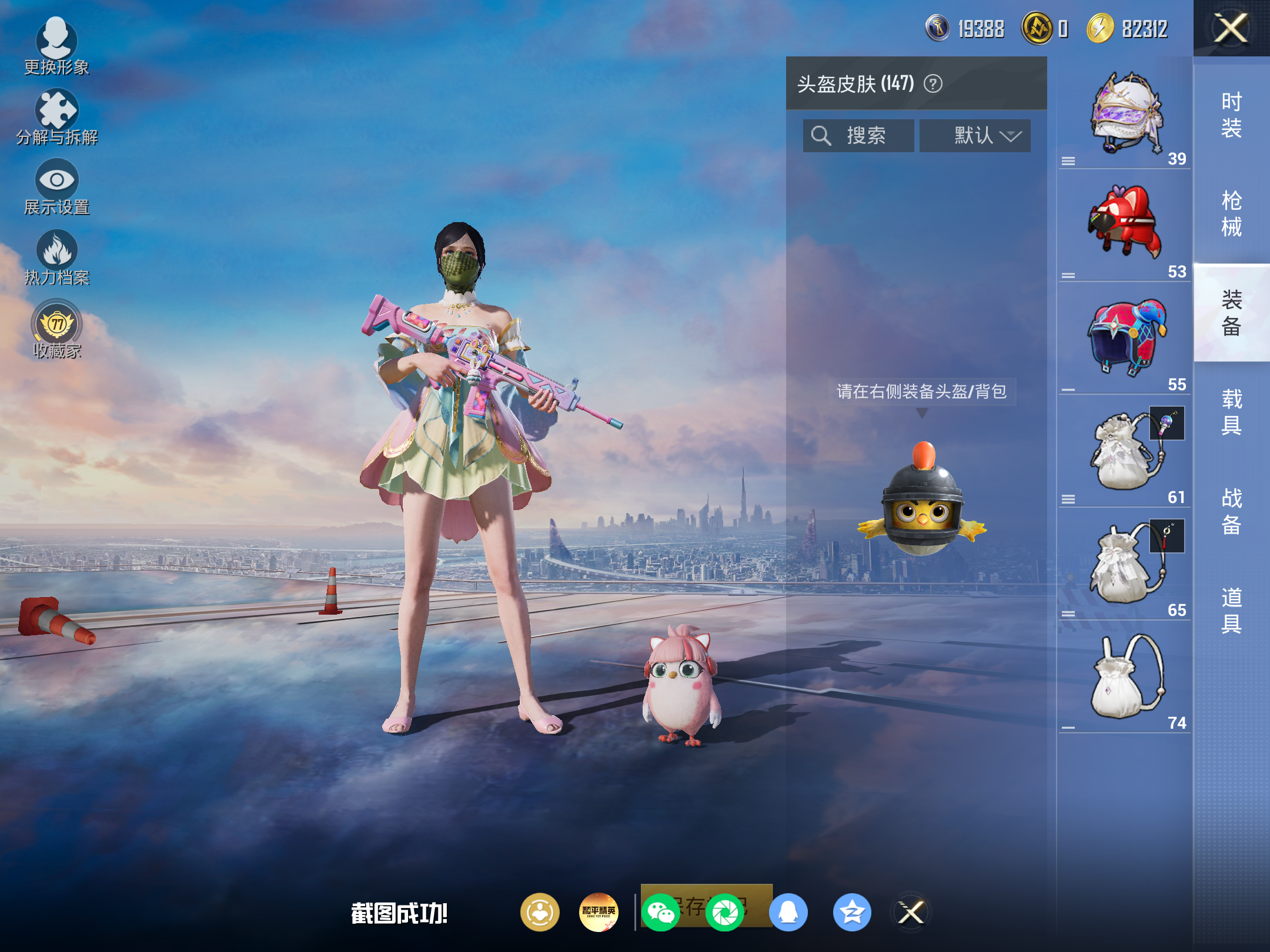Image resolution: width=1270 pixels, height=952 pixels.
Task: Click the chick helmet preview model
Action: click(x=922, y=498)
